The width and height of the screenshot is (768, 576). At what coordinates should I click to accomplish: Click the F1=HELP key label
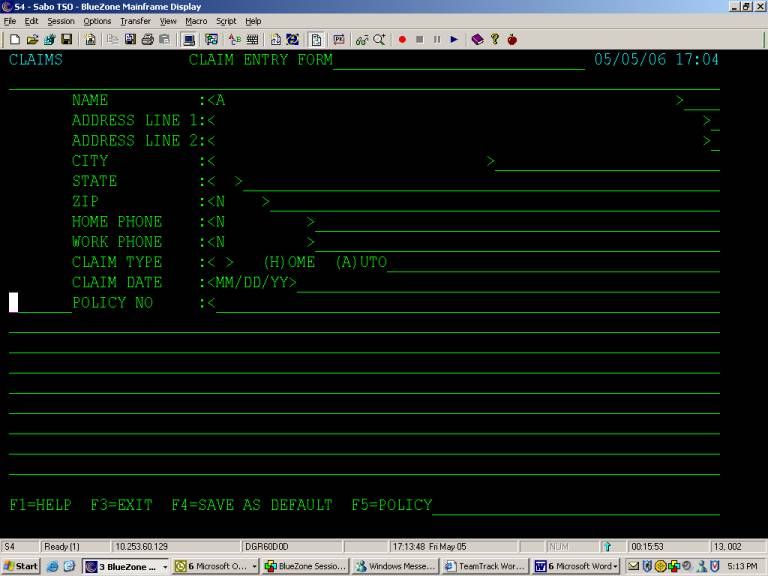(x=41, y=505)
